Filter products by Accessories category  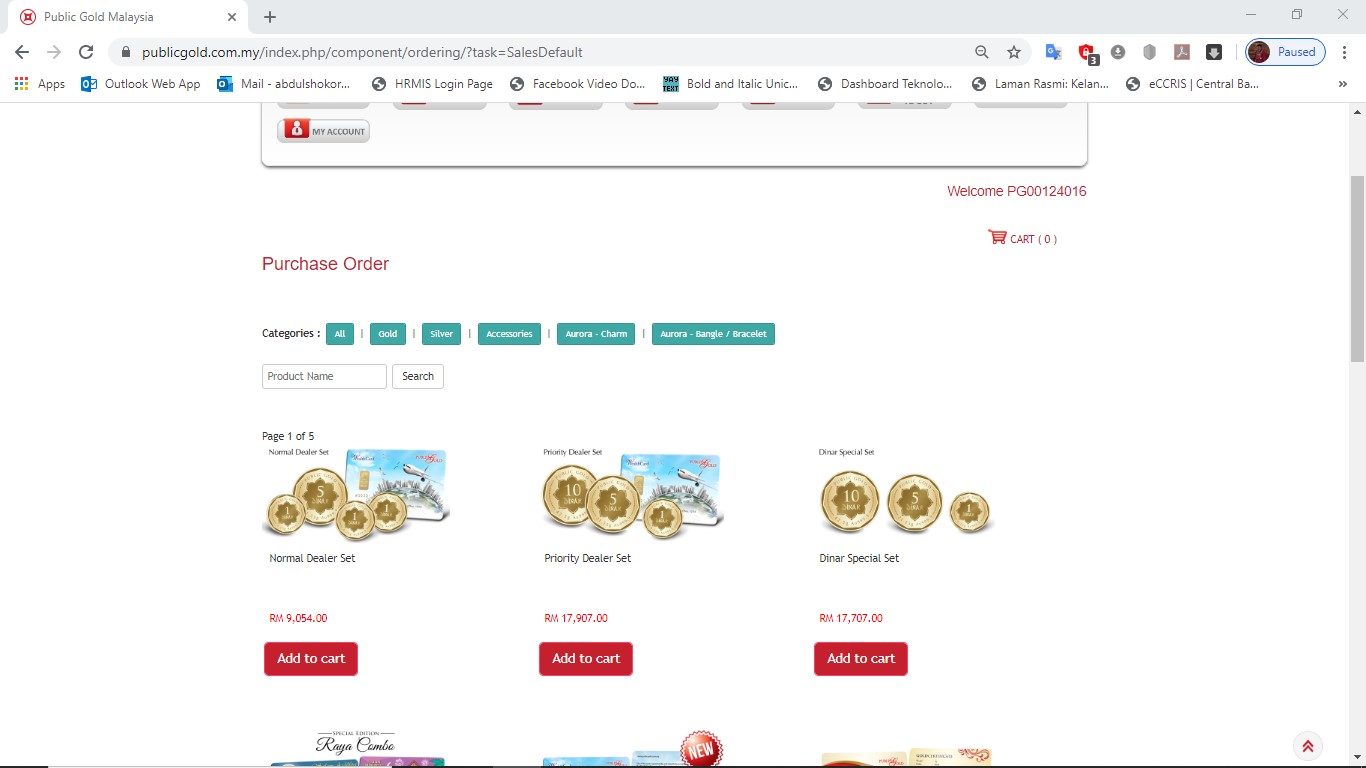(x=509, y=334)
